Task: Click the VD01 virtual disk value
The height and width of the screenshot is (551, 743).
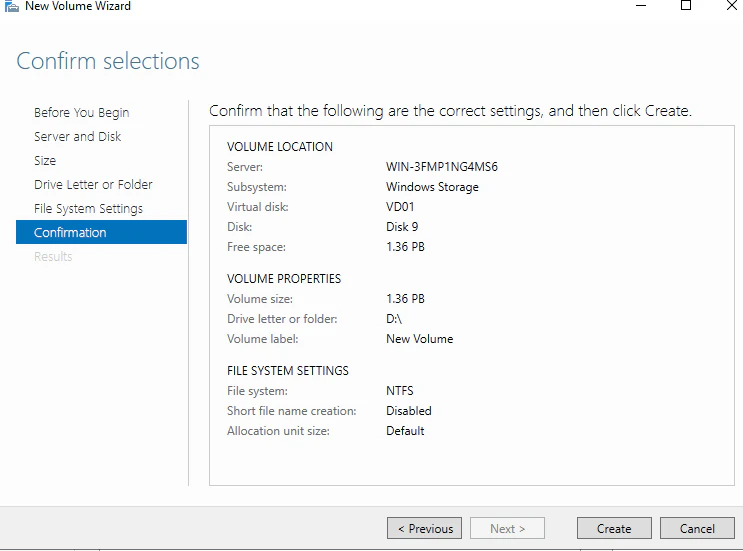Action: [400, 207]
